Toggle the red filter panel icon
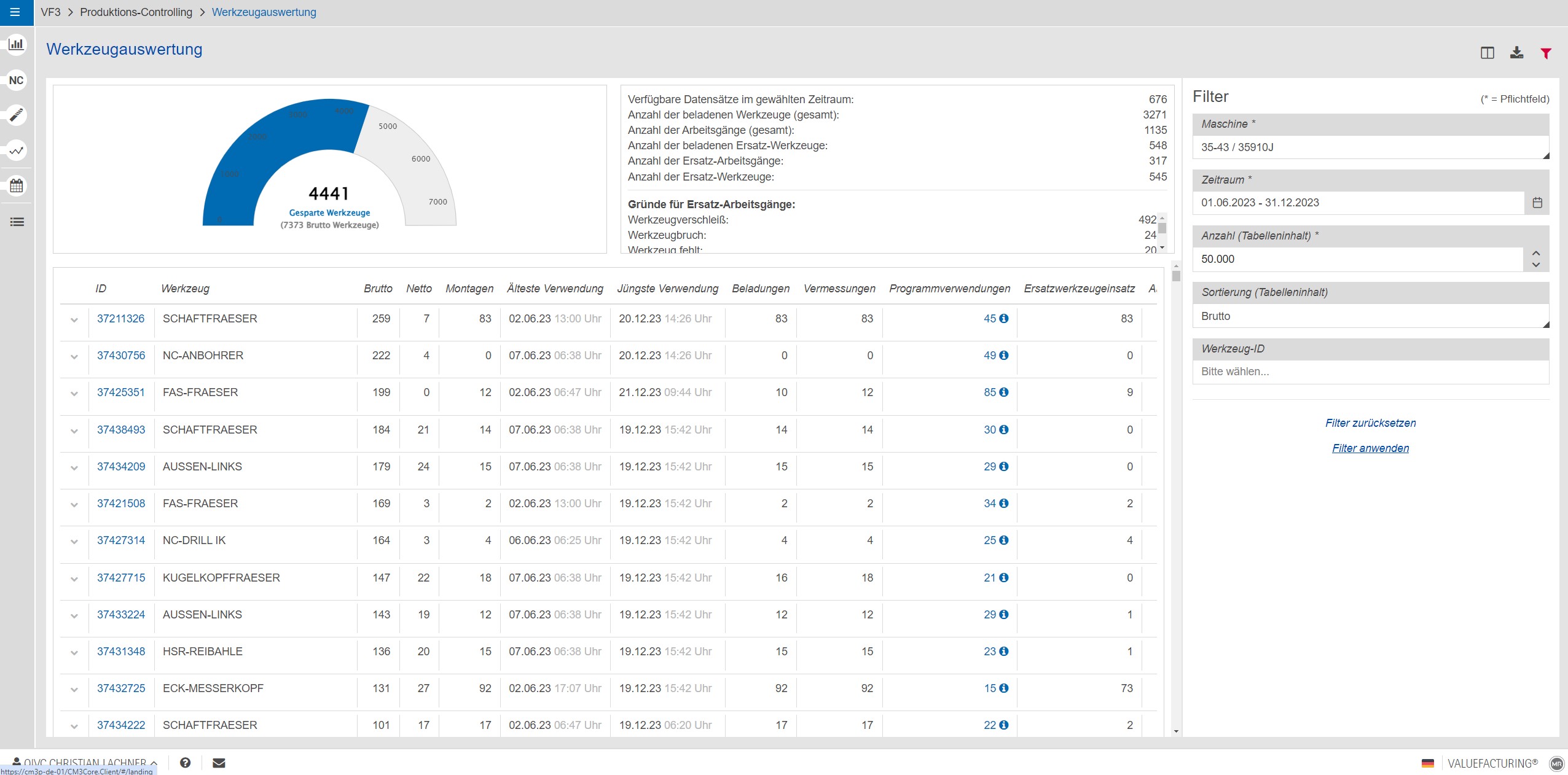The image size is (1568, 775). pyautogui.click(x=1546, y=53)
